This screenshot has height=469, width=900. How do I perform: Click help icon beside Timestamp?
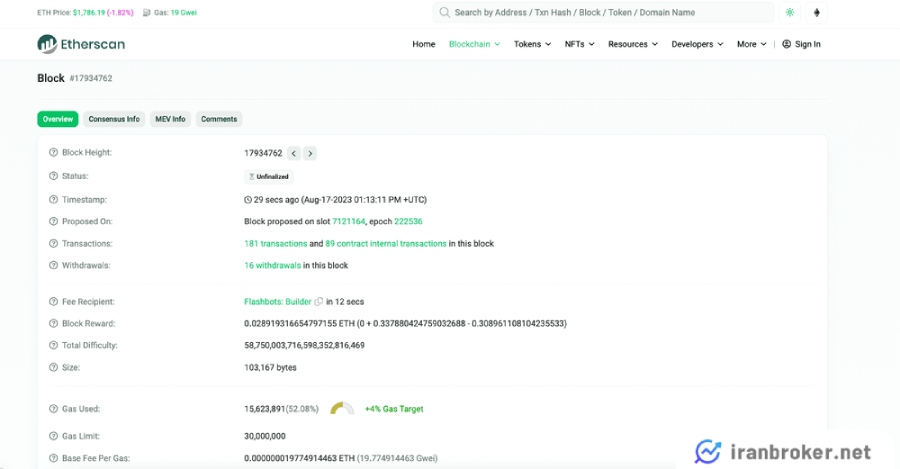tap(53, 200)
